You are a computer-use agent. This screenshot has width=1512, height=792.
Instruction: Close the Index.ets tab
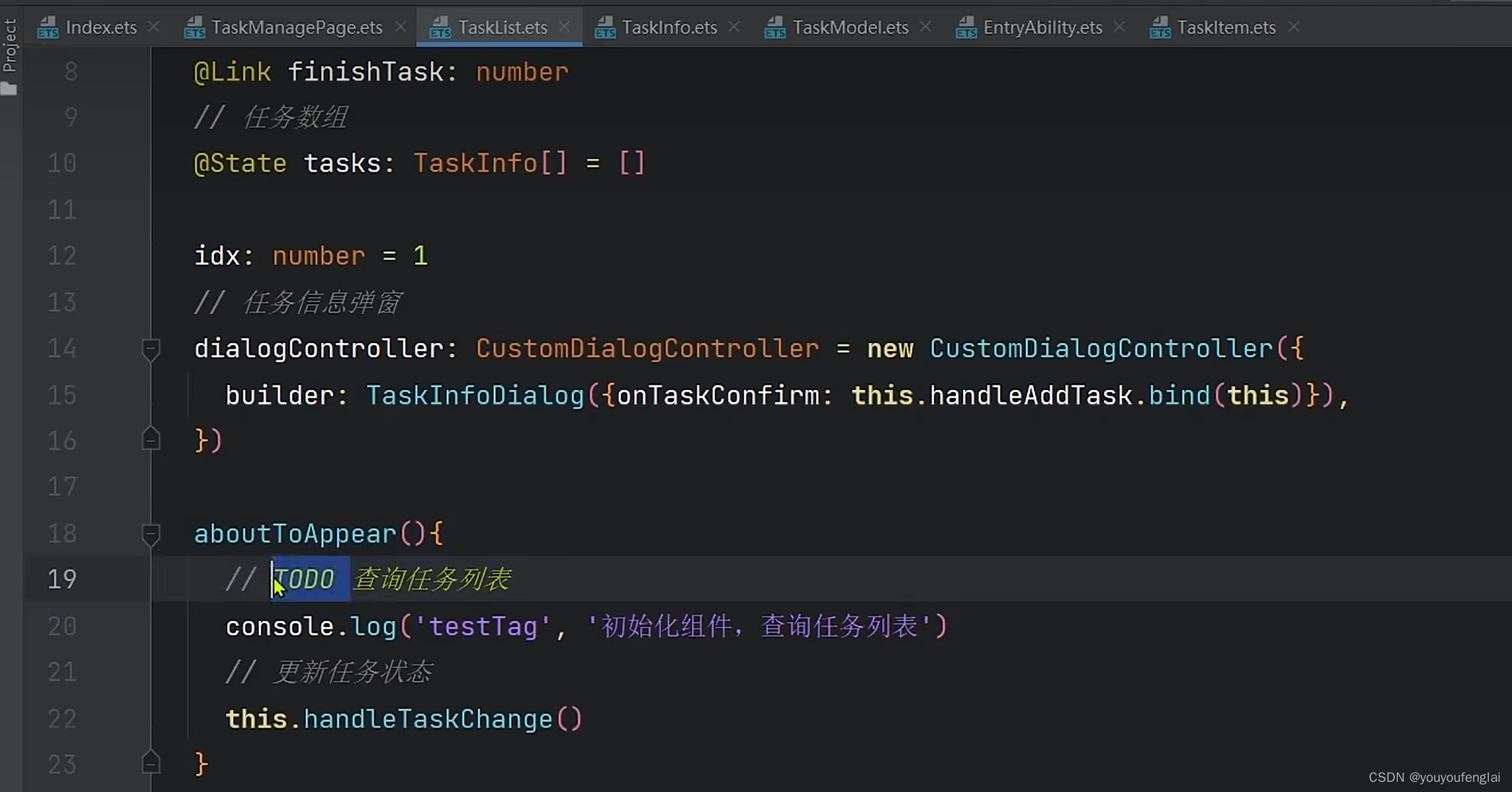154,27
